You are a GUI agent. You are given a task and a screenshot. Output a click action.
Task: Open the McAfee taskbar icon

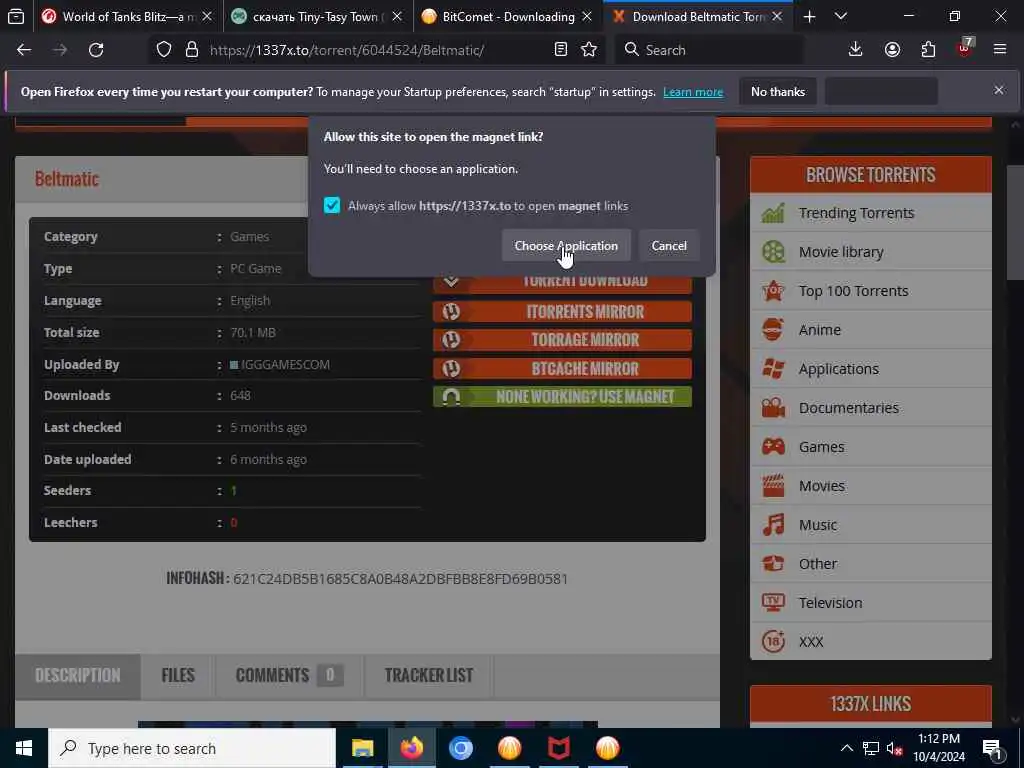click(558, 748)
